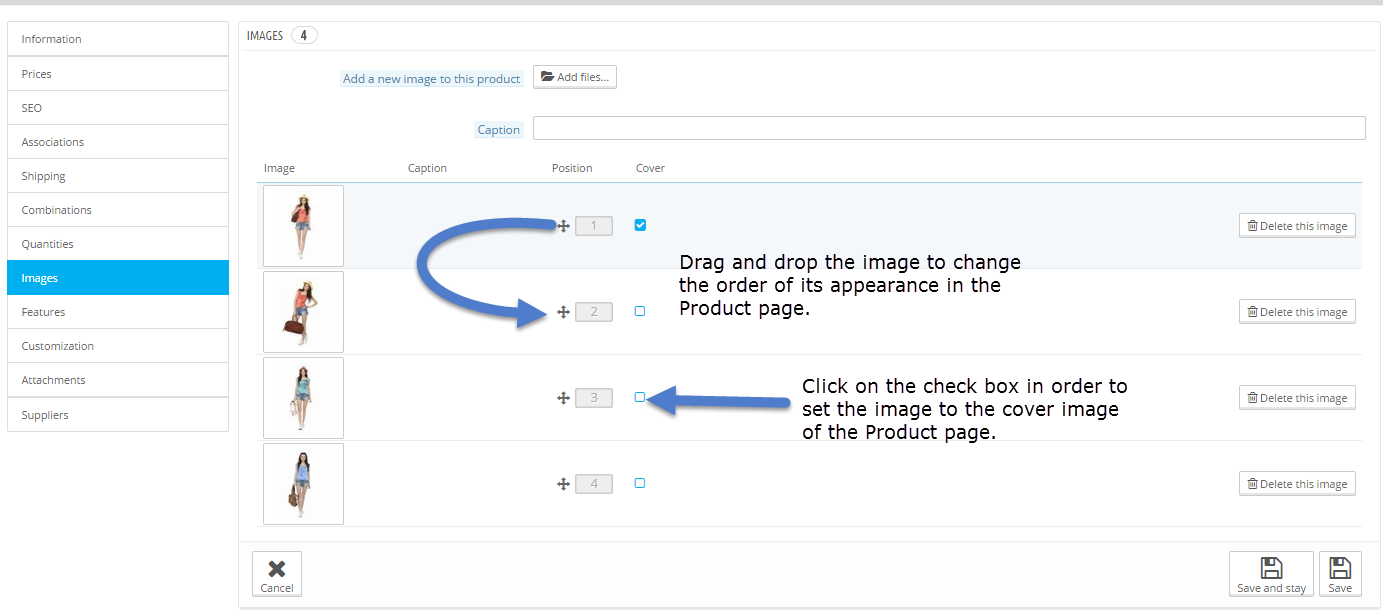Screen dimensions: 1383x610
Task: Click the move handle icon for position 1
Action: 563,226
